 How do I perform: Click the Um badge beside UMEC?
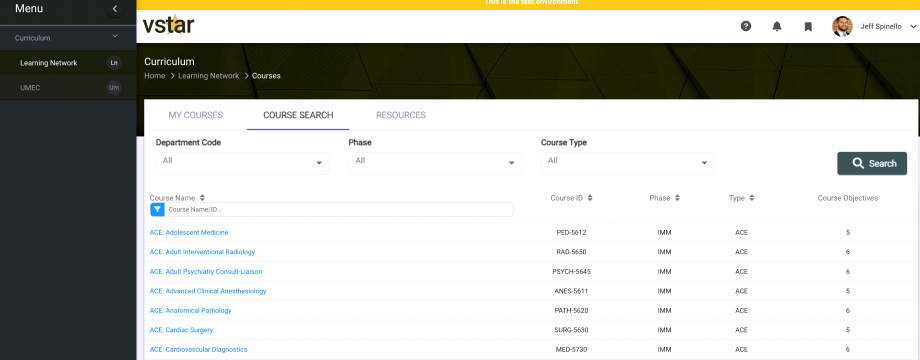click(114, 88)
